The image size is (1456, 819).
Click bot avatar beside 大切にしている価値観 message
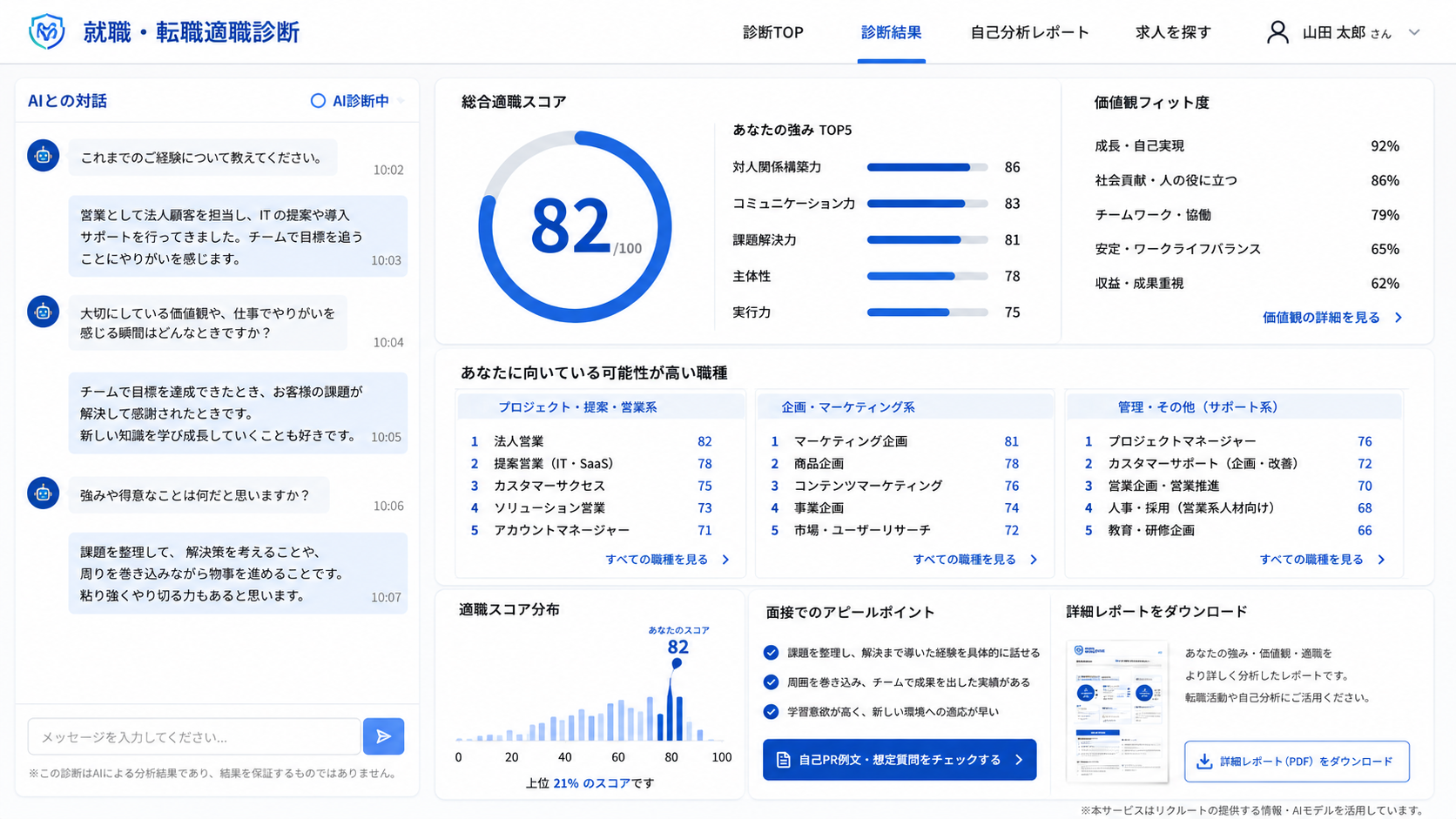point(43,312)
